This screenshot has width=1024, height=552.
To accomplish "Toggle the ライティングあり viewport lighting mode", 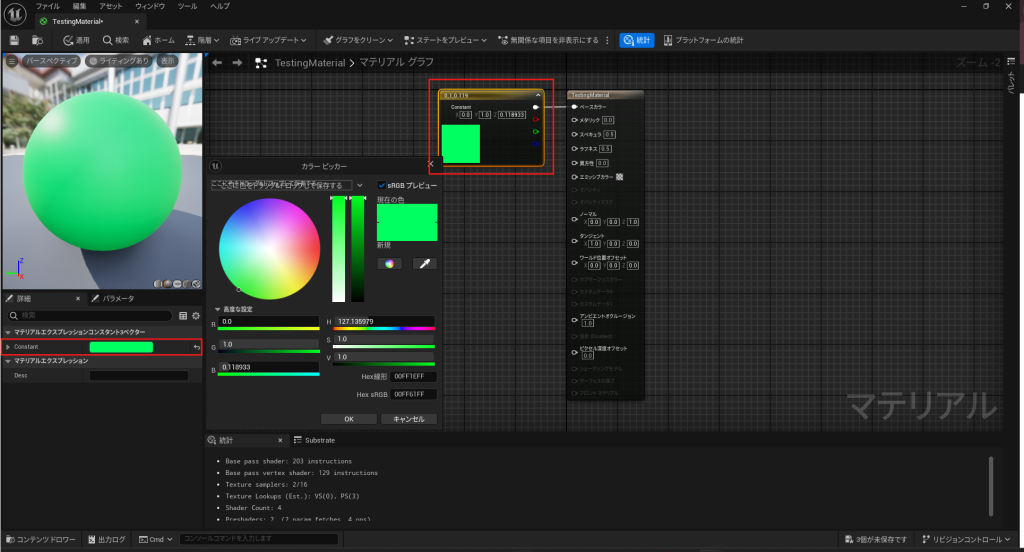I will (118, 61).
